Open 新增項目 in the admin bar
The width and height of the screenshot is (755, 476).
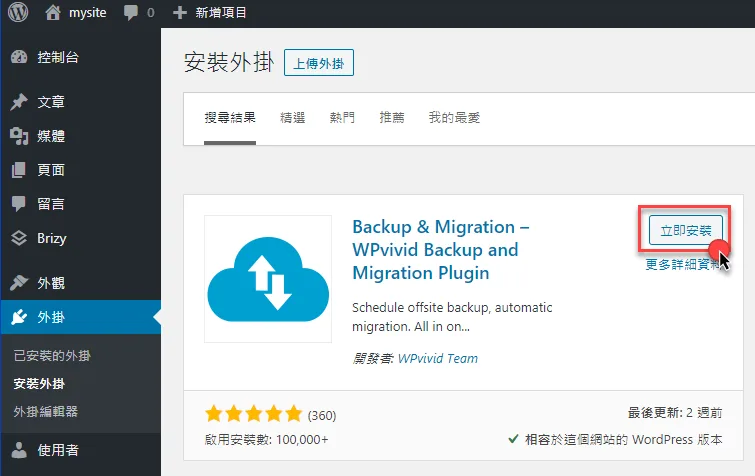tap(221, 13)
